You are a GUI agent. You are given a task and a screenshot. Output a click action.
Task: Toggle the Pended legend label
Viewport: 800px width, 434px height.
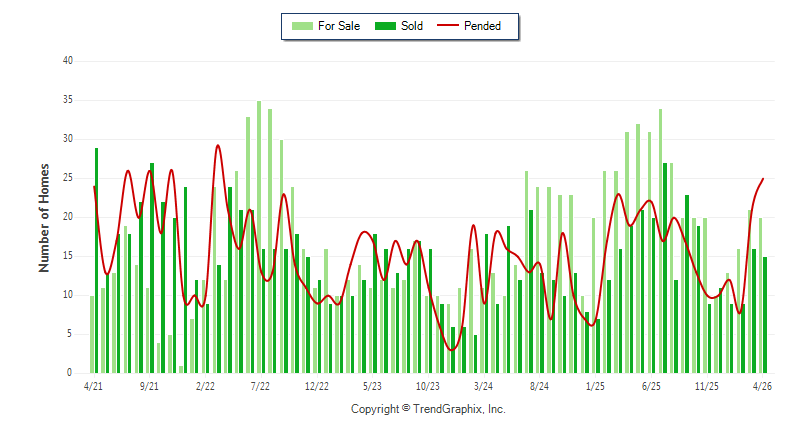coord(482,26)
